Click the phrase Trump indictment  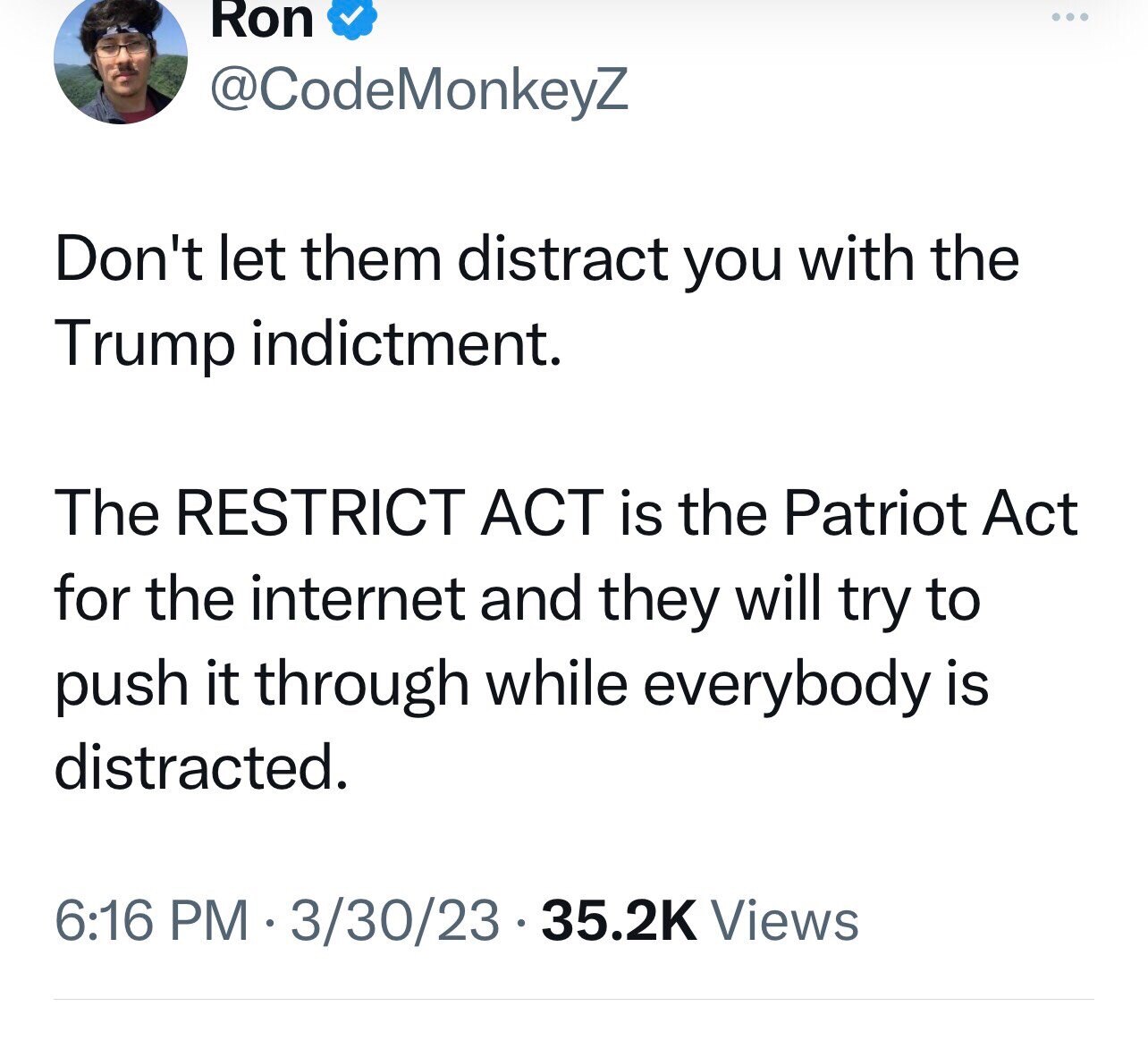pos(308,343)
